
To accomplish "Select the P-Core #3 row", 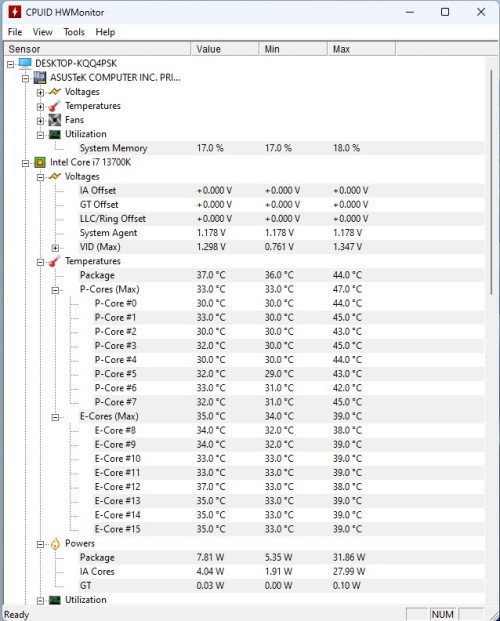I will point(288,346).
